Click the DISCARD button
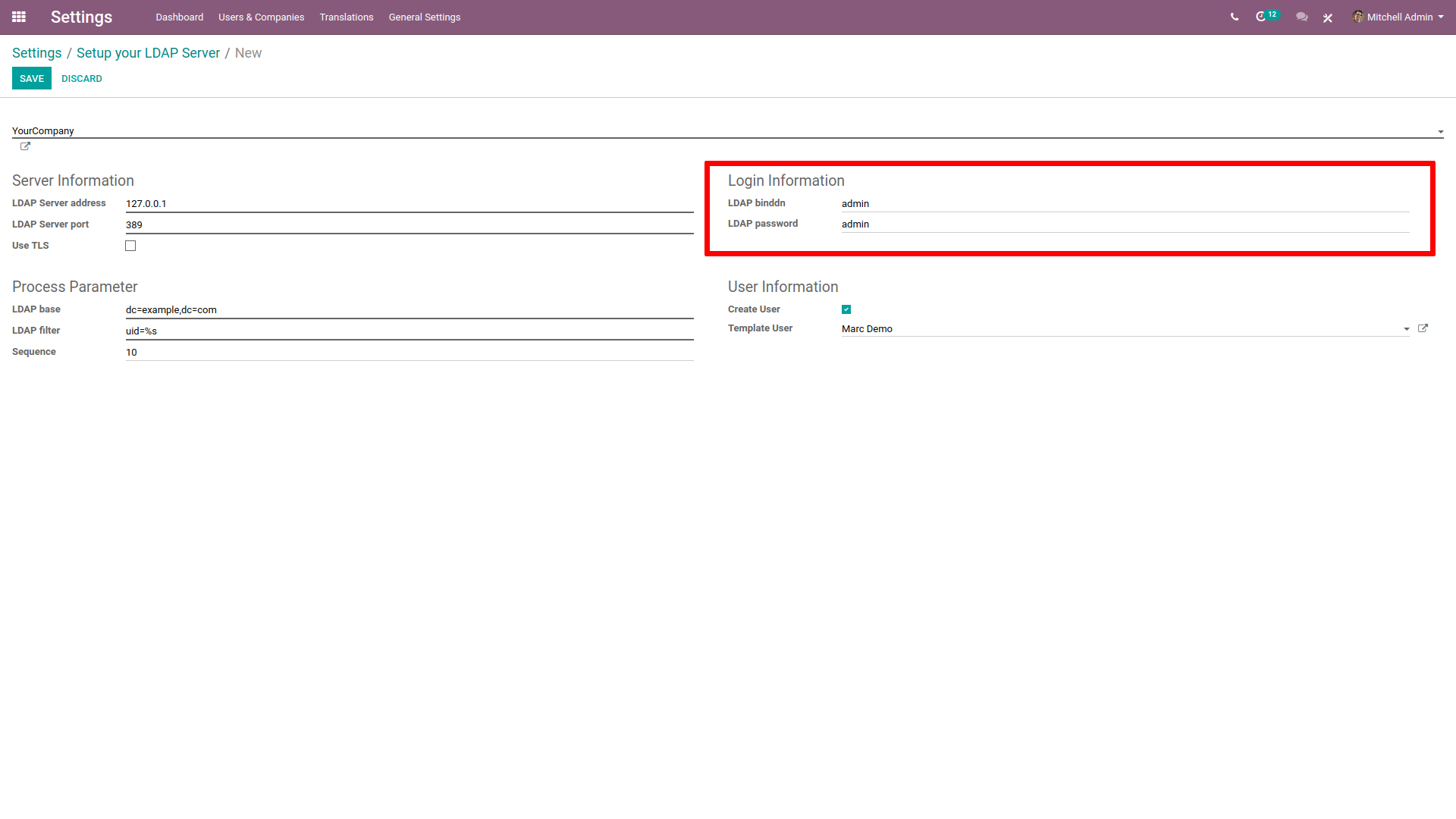The image size is (1456, 819). pyautogui.click(x=81, y=79)
